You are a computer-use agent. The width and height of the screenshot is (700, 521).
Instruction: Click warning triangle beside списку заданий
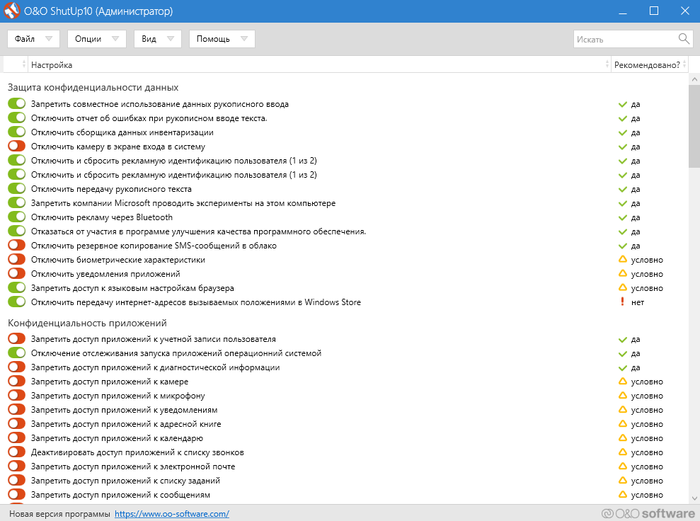point(622,480)
